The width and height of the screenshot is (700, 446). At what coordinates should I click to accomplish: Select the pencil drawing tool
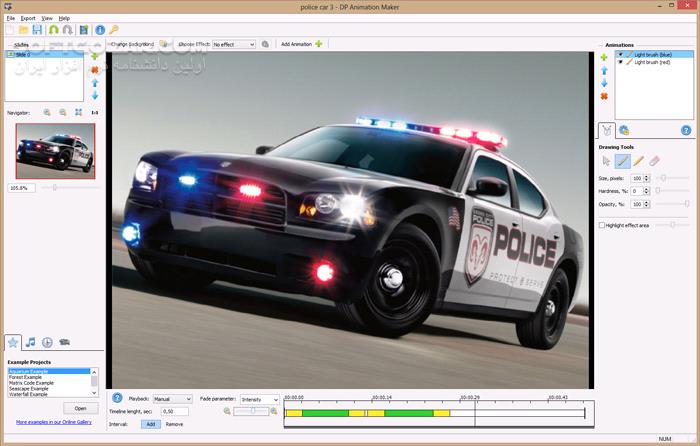[638, 161]
